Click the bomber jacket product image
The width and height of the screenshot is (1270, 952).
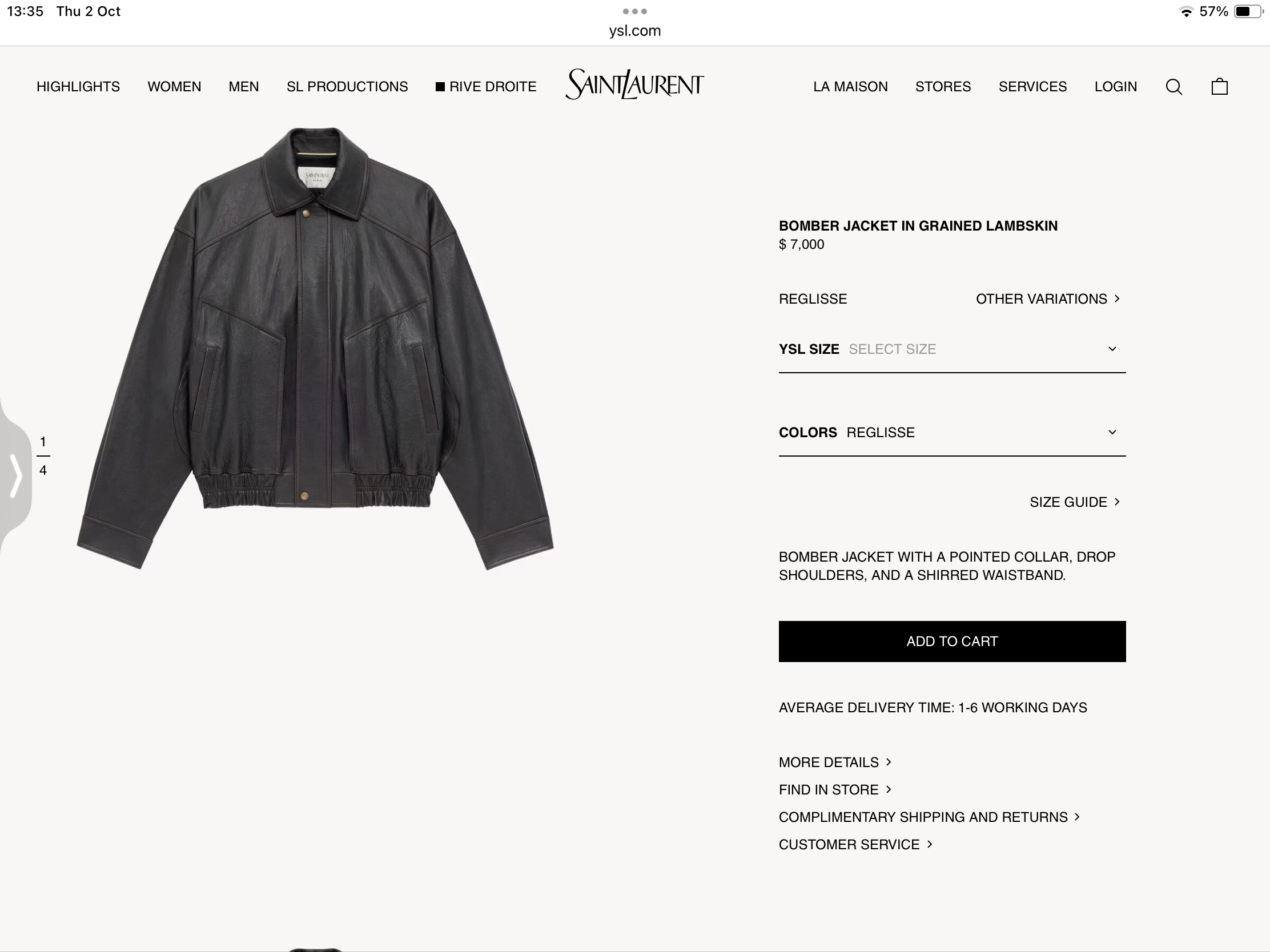click(315, 348)
